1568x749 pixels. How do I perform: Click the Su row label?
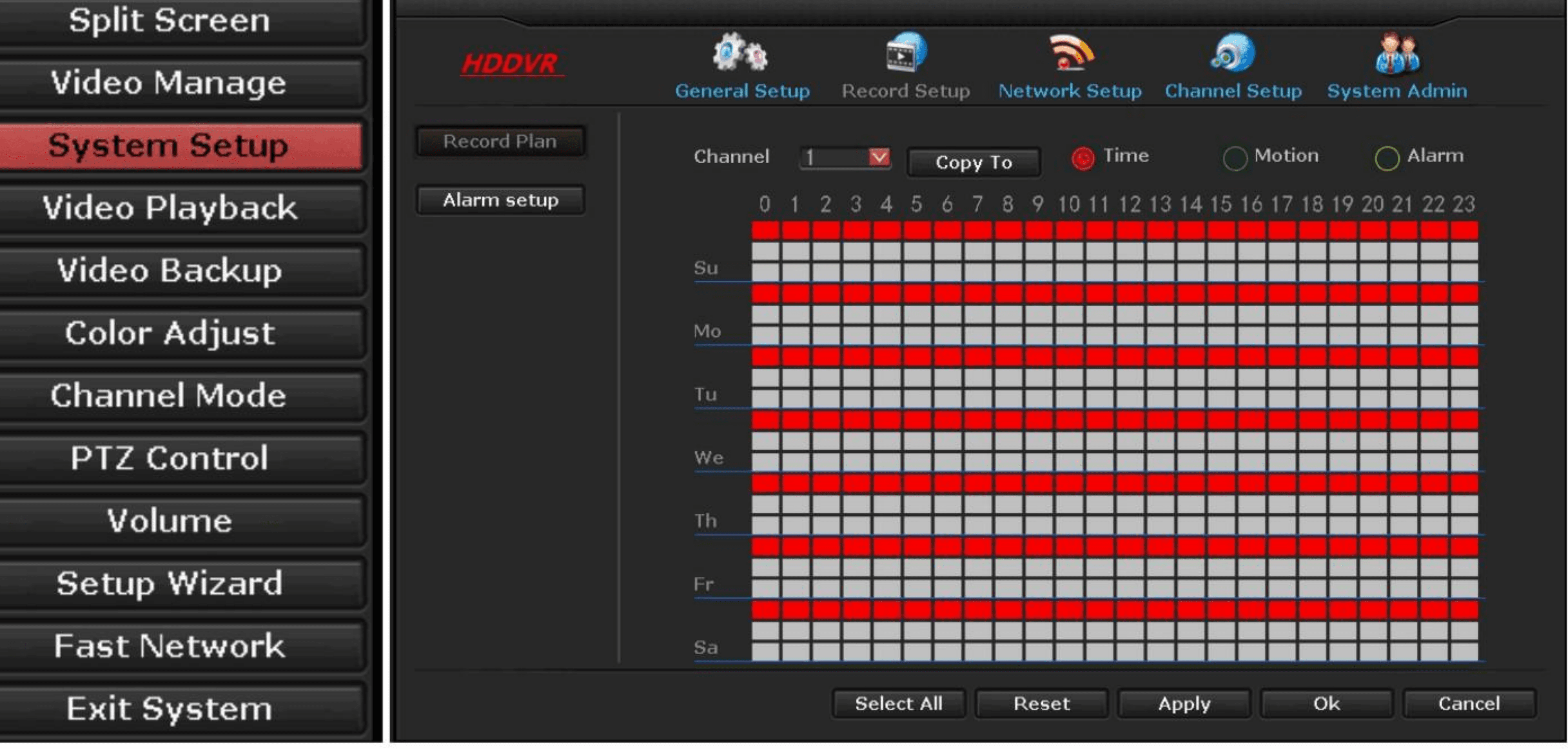706,268
